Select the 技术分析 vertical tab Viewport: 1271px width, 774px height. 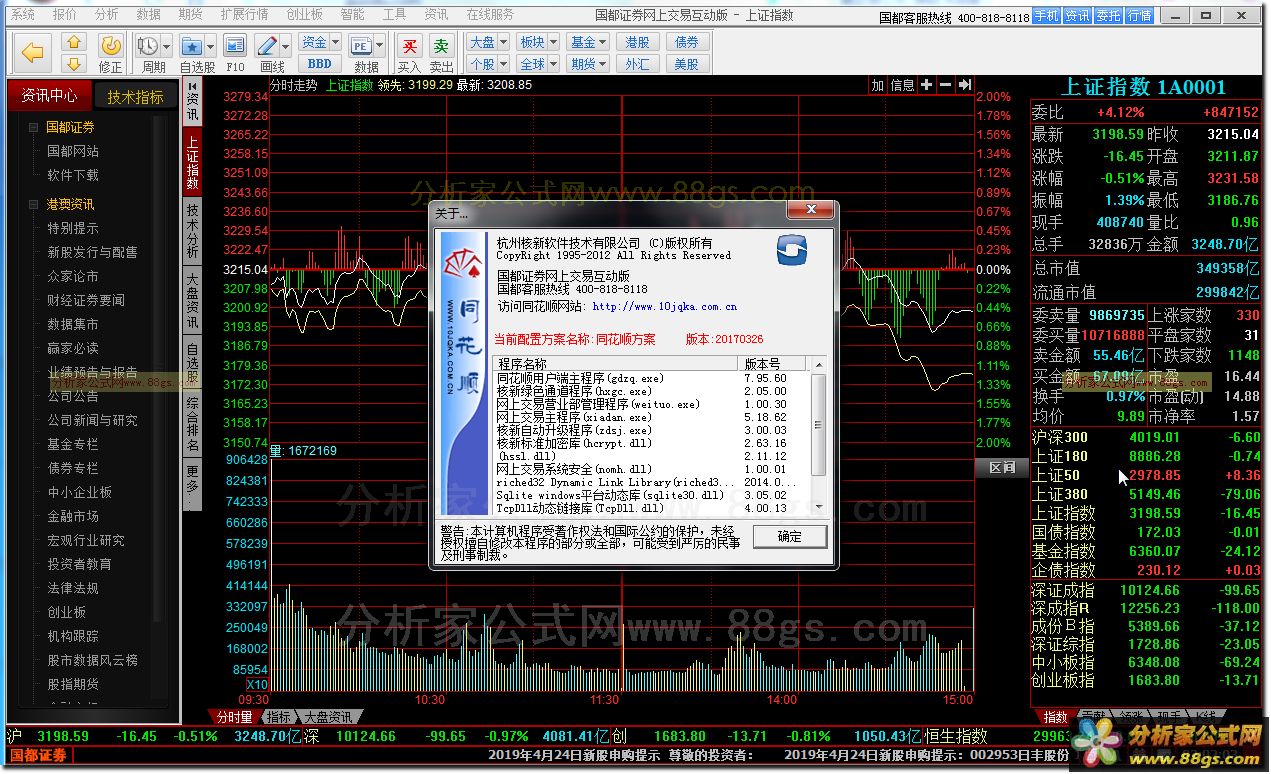coord(193,231)
